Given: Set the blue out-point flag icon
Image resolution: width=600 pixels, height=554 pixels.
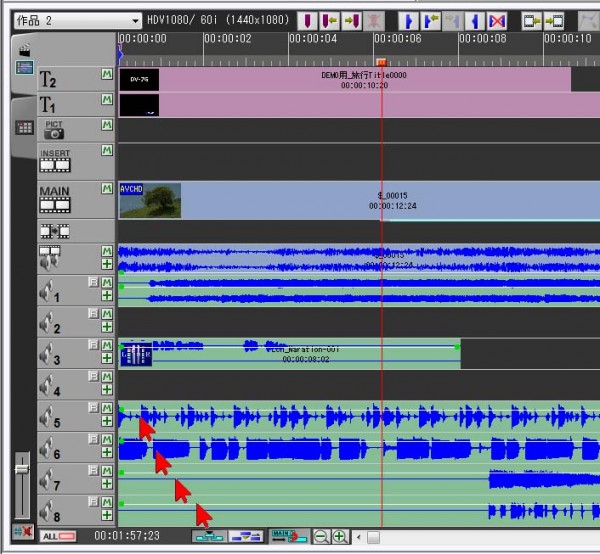Looking at the screenshot, I should (x=475, y=21).
